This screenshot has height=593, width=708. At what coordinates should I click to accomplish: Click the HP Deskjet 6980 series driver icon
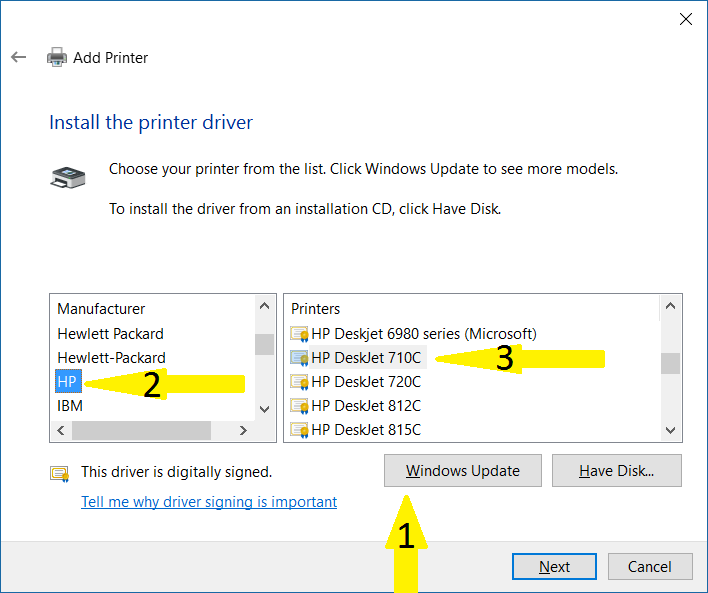[x=299, y=333]
